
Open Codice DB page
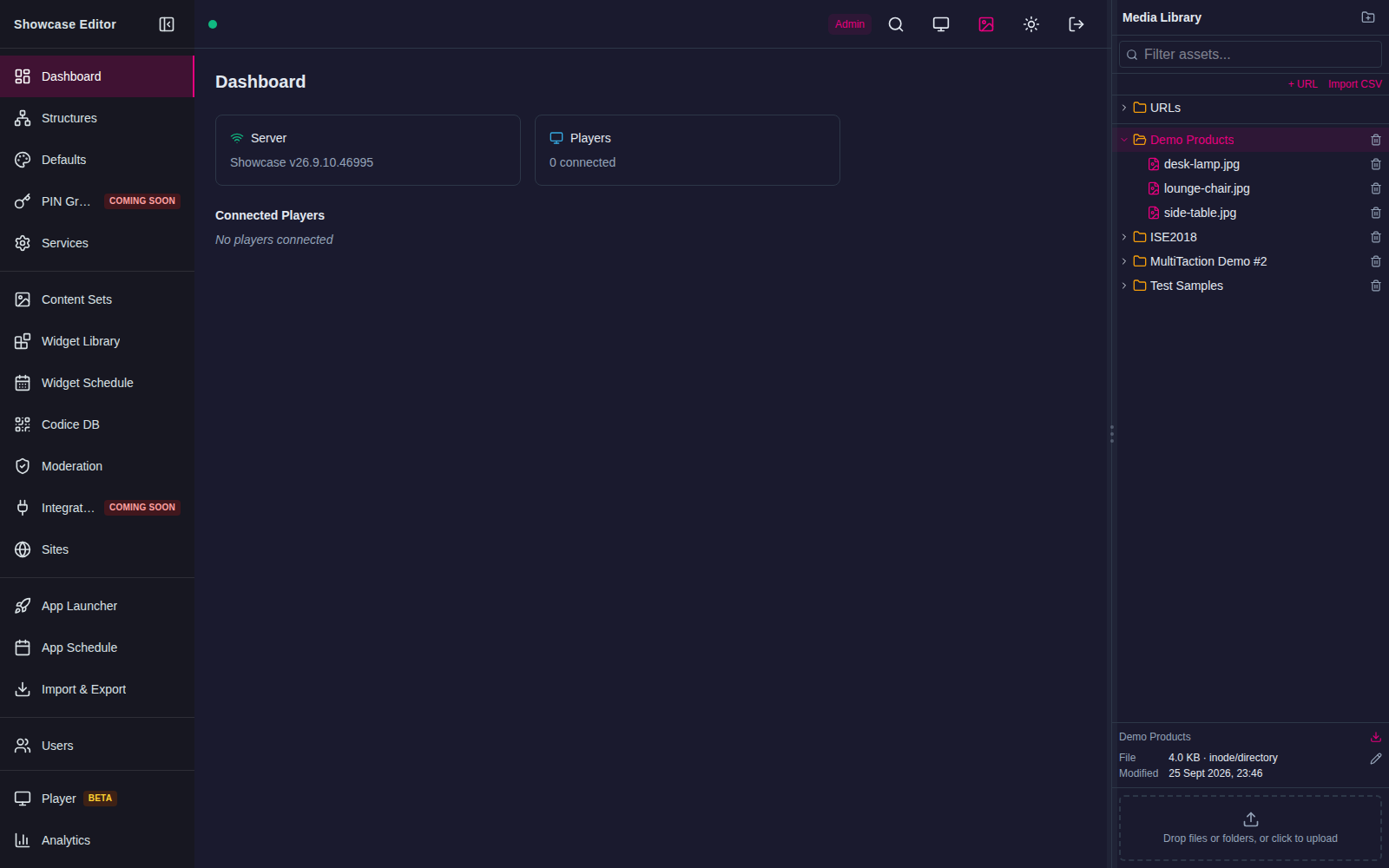pyautogui.click(x=97, y=424)
